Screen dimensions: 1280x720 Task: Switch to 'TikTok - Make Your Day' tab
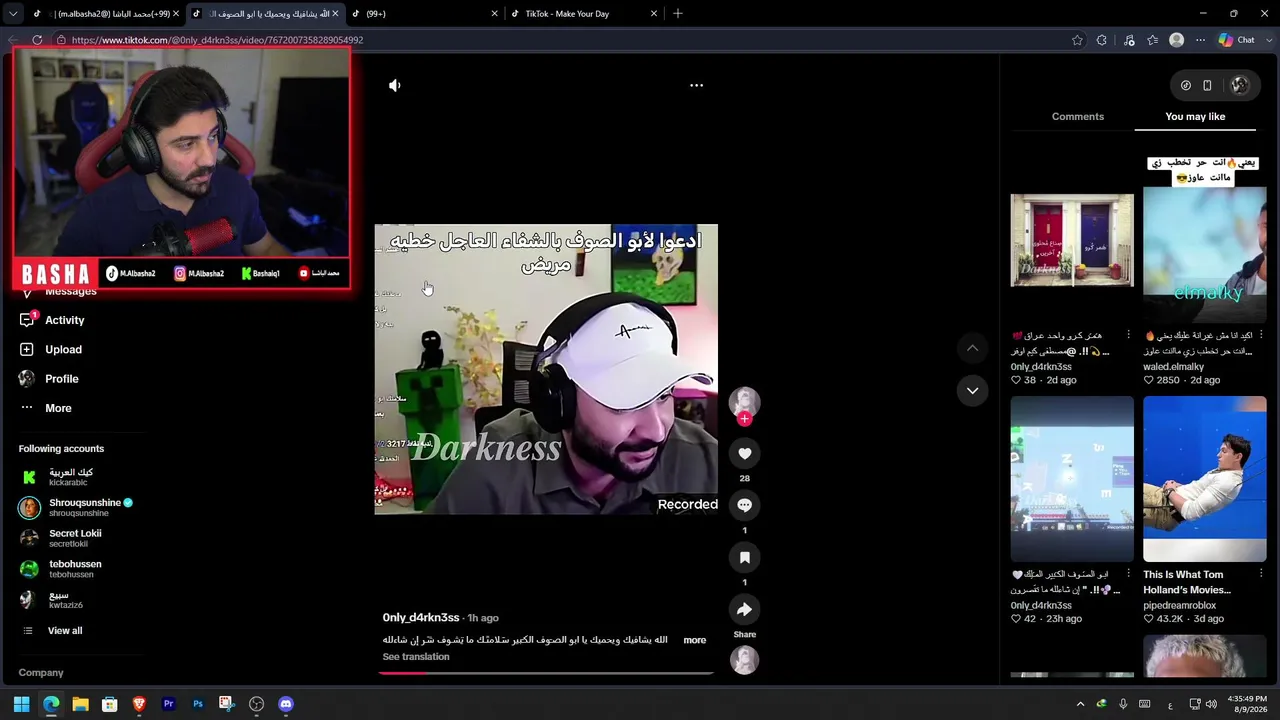pyautogui.click(x=585, y=14)
